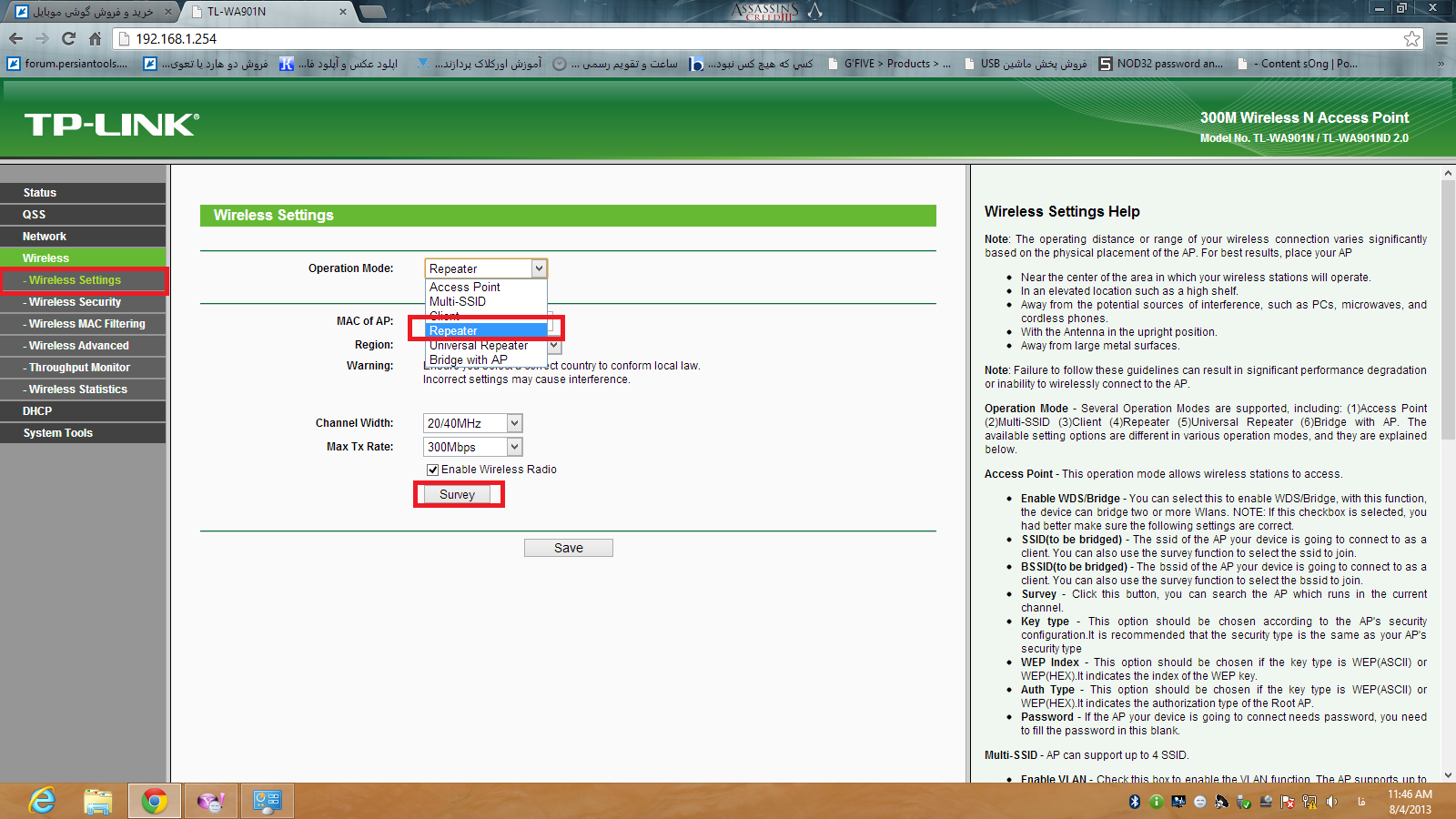Open the forum.persiantools bookmark

click(67, 64)
